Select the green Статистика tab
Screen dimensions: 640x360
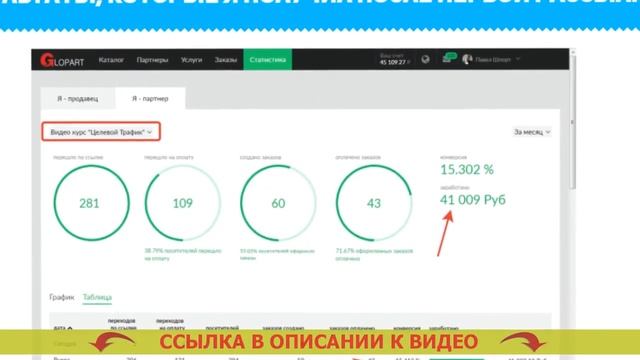pyautogui.click(x=268, y=60)
